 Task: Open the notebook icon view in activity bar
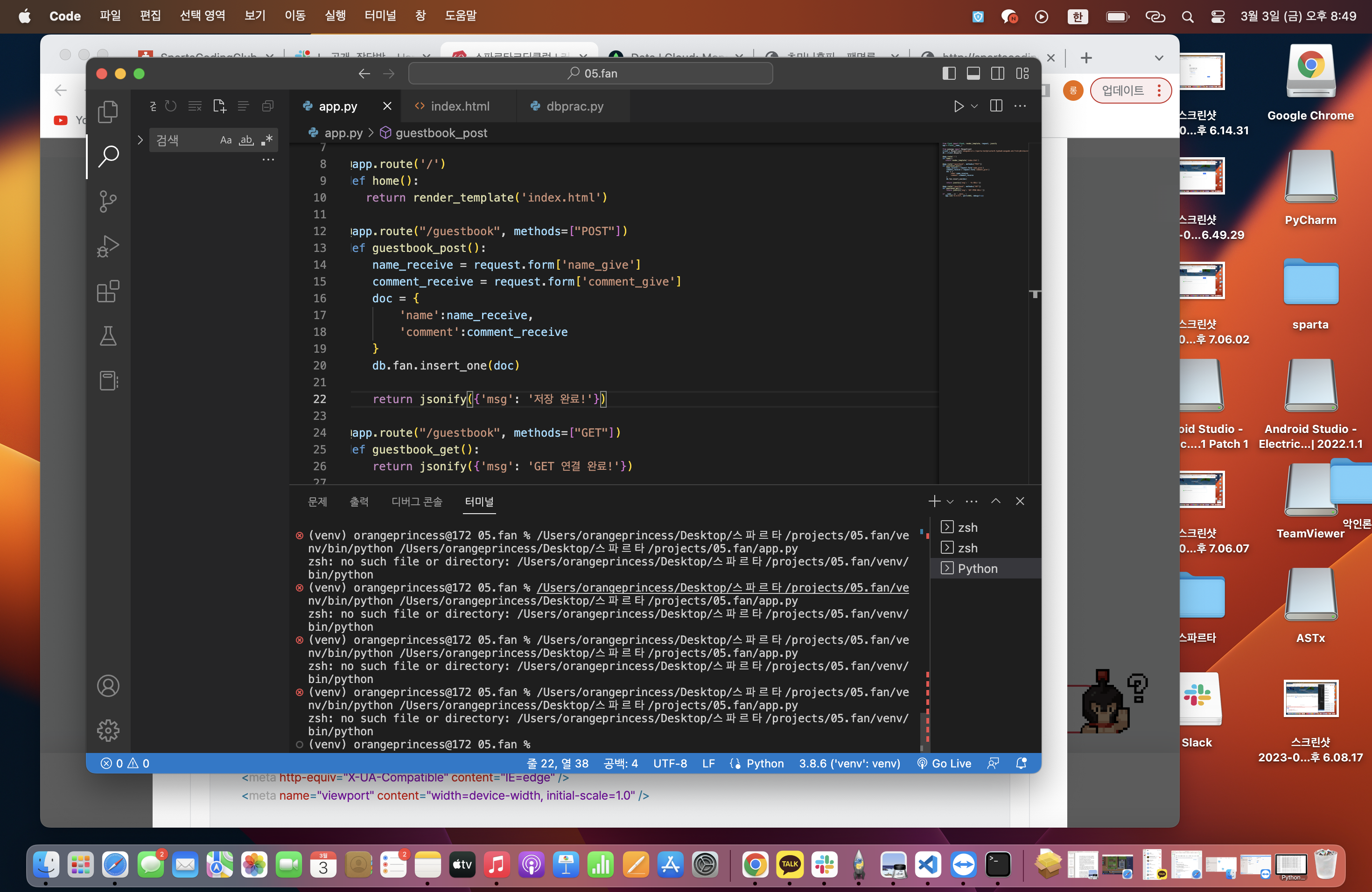tap(108, 381)
